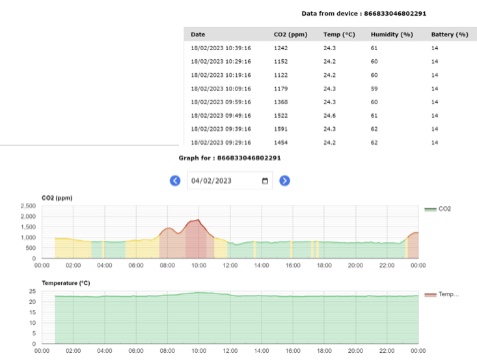Image resolution: width=477 pixels, height=360 pixels.
Task: Click the Humidity (%) column header
Action: tap(392, 34)
